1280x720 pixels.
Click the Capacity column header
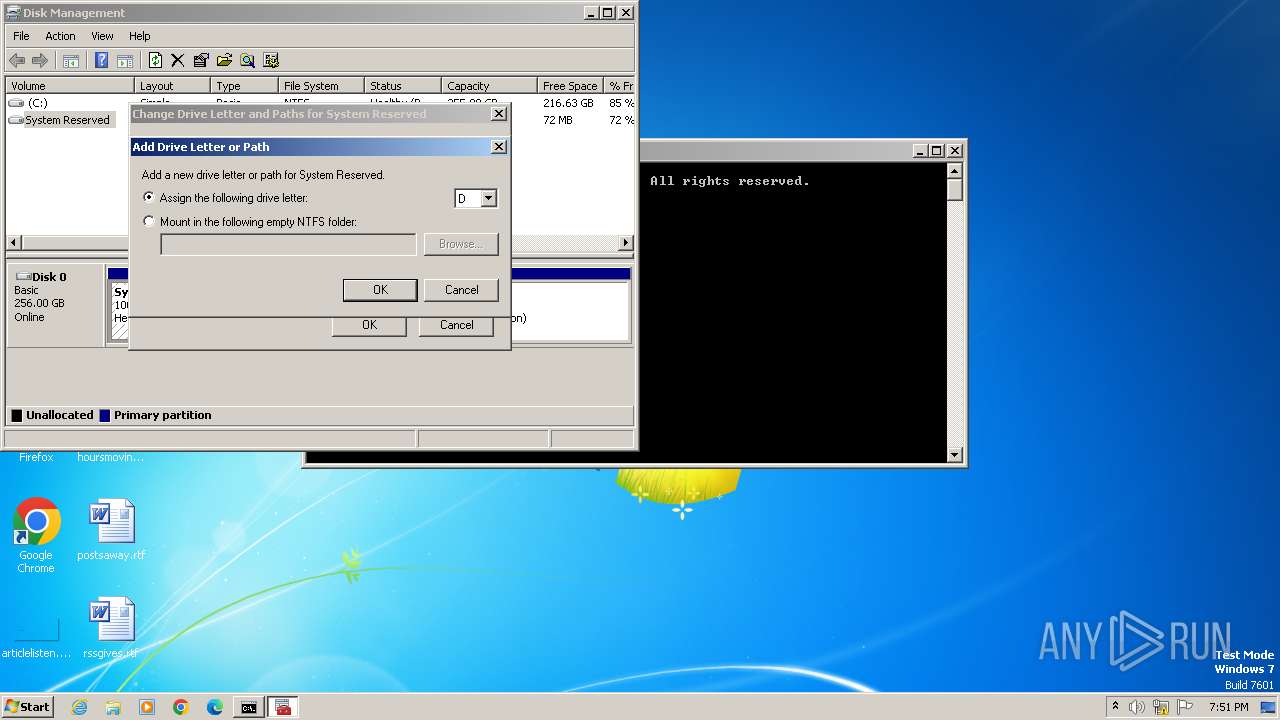(489, 86)
